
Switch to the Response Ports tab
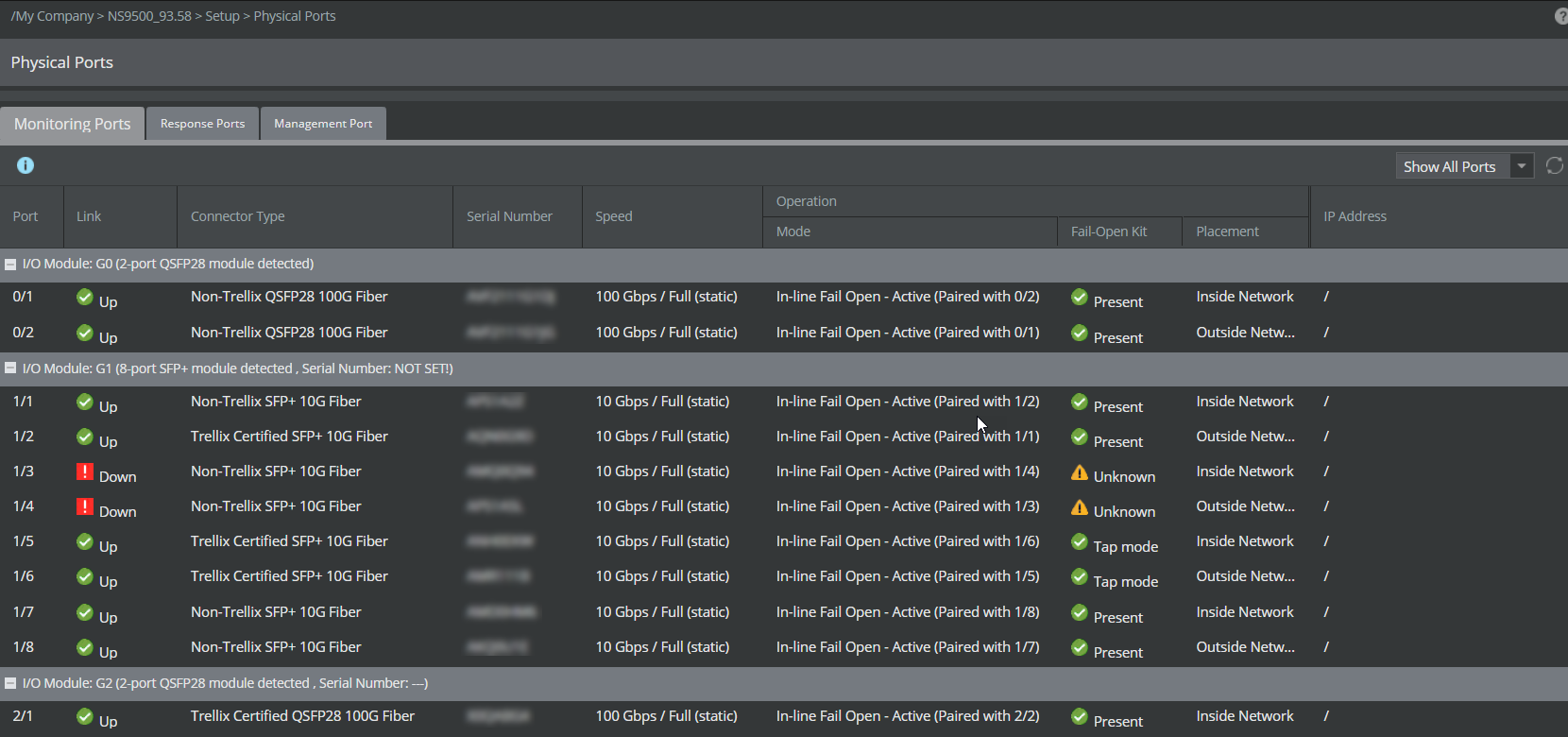tap(202, 124)
